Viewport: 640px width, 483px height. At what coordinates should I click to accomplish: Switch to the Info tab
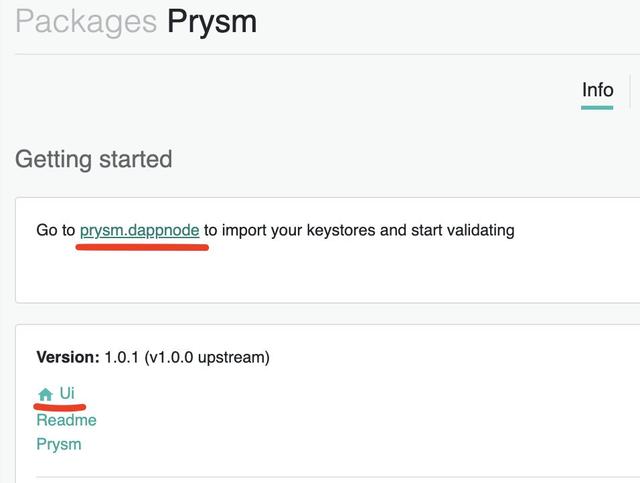pos(598,90)
